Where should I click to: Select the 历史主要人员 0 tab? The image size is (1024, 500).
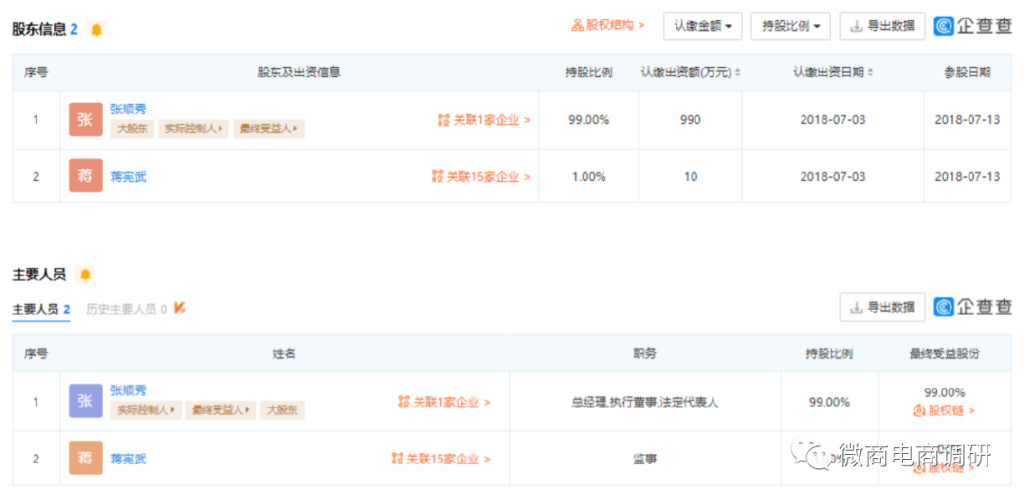tap(127, 309)
